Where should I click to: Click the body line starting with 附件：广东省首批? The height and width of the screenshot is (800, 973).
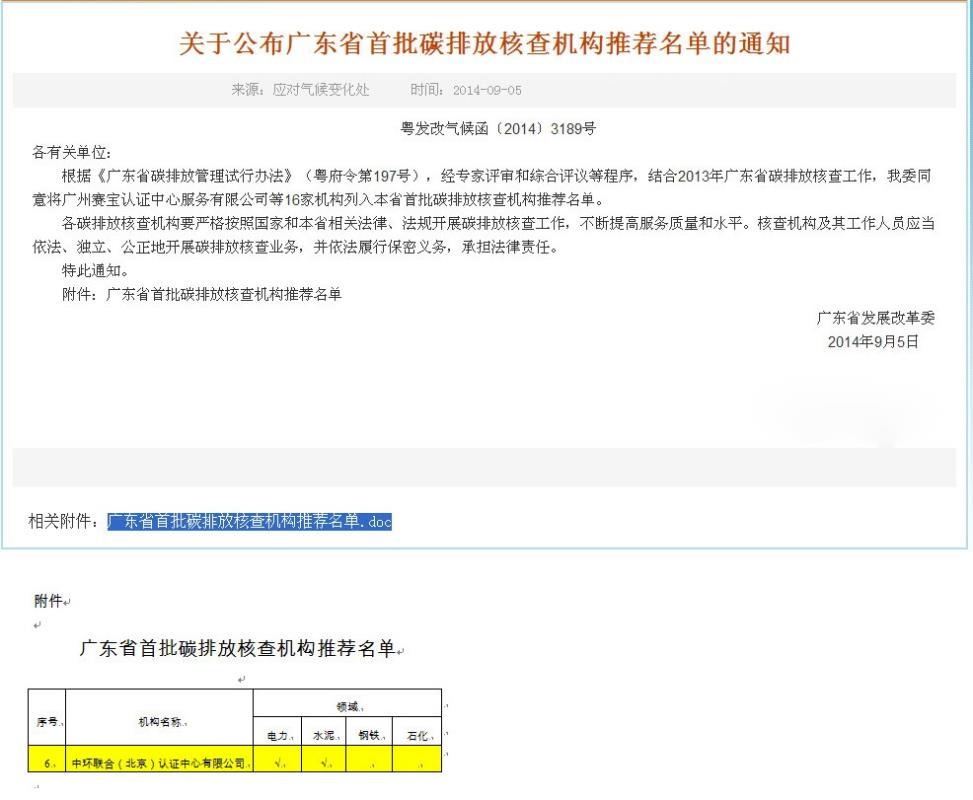coord(201,294)
